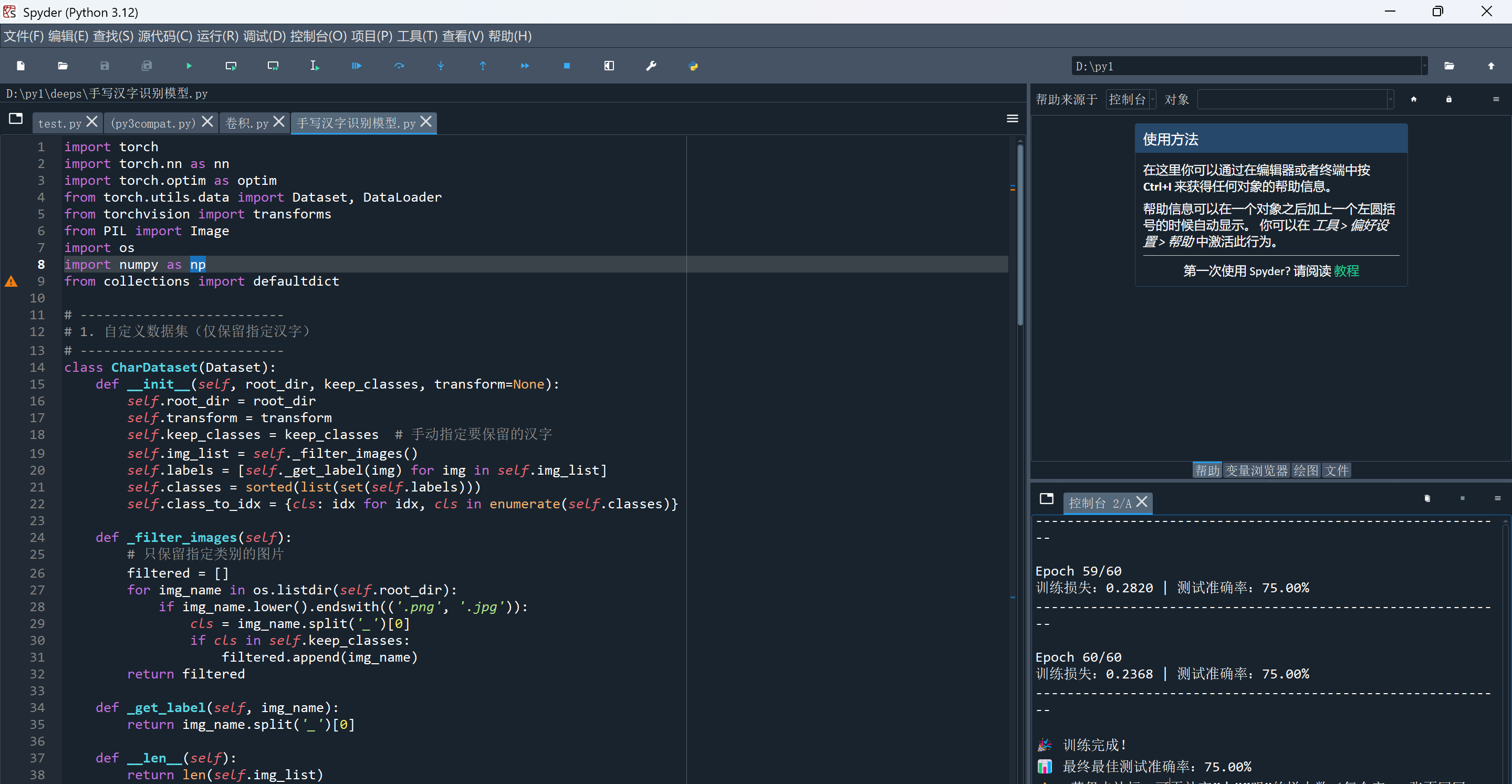The width and height of the screenshot is (1512, 784).
Task: Click the Debug file icon
Action: [356, 66]
